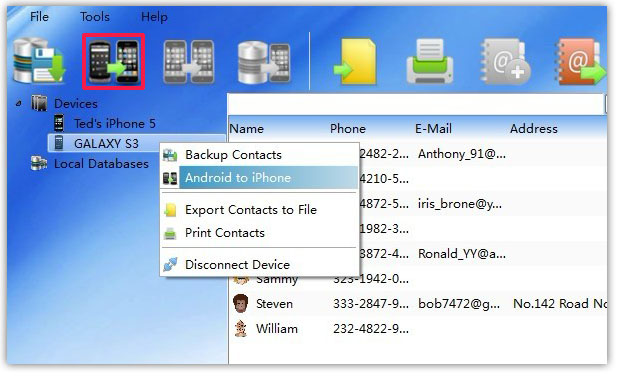Select the William contact row
Viewport: 617px width, 377px height.
(x=418, y=329)
